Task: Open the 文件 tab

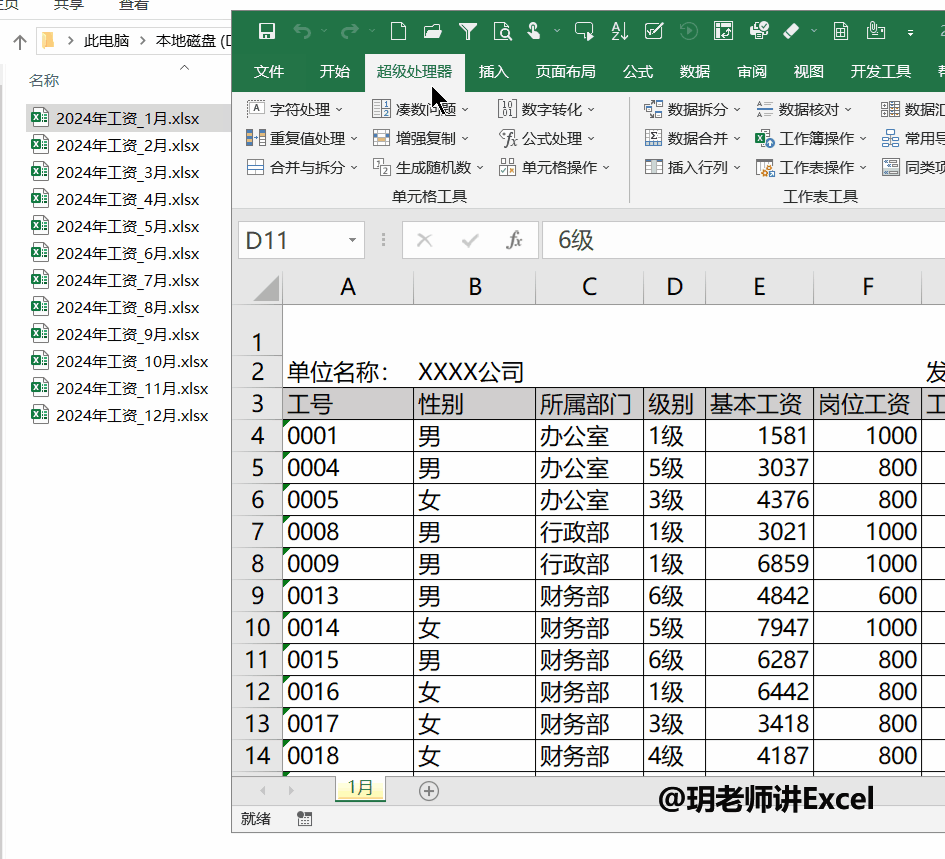Action: click(x=269, y=72)
